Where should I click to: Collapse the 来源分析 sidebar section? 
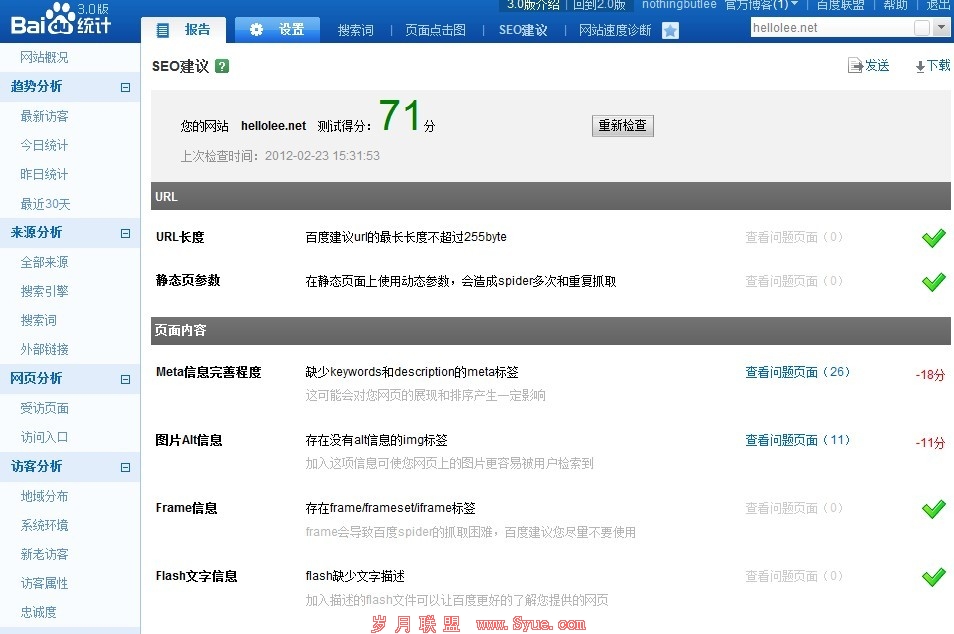pyautogui.click(x=125, y=233)
